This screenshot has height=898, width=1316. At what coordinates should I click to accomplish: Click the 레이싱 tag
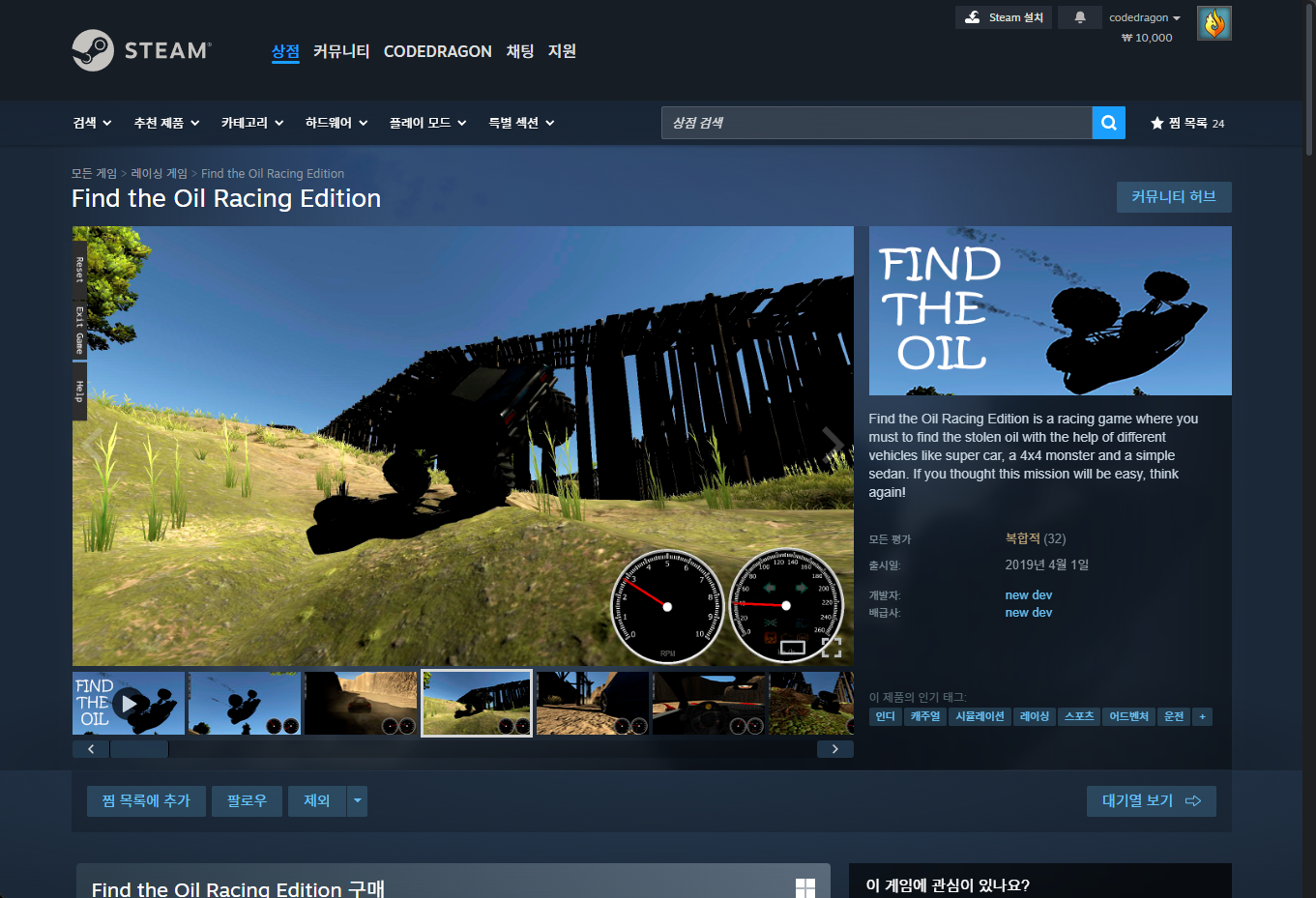click(1035, 716)
